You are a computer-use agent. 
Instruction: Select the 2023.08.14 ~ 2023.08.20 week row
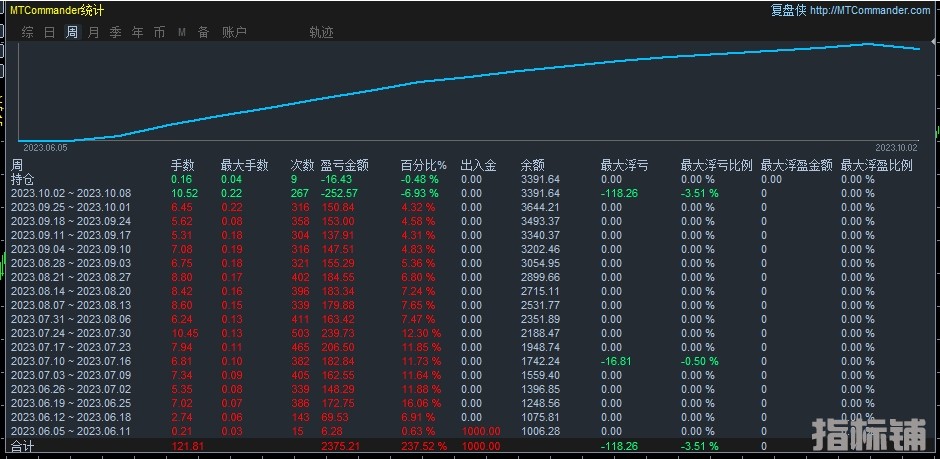click(x=71, y=291)
